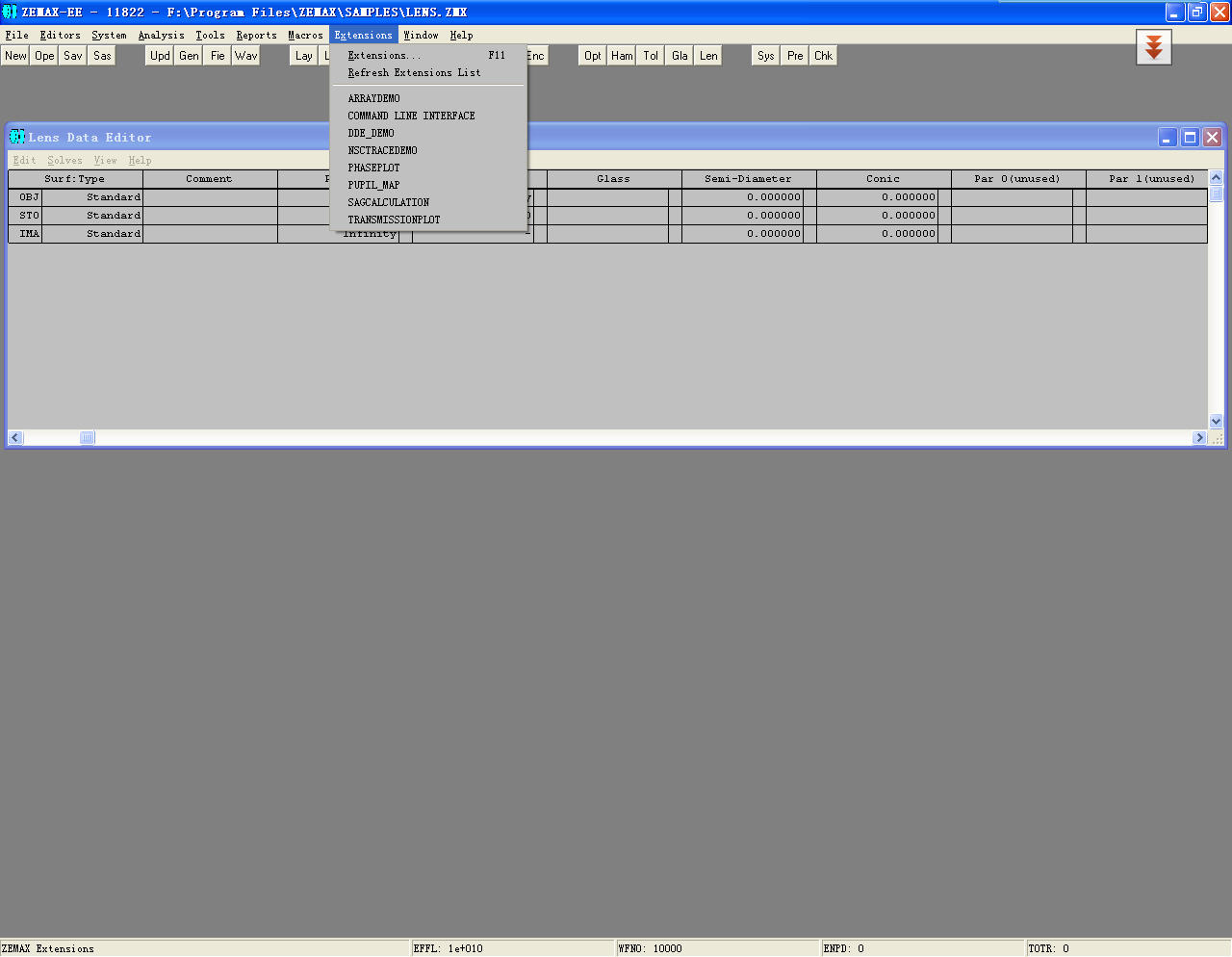1232x957 pixels.
Task: Click the Sav (Save) toolbar button
Action: [73, 56]
